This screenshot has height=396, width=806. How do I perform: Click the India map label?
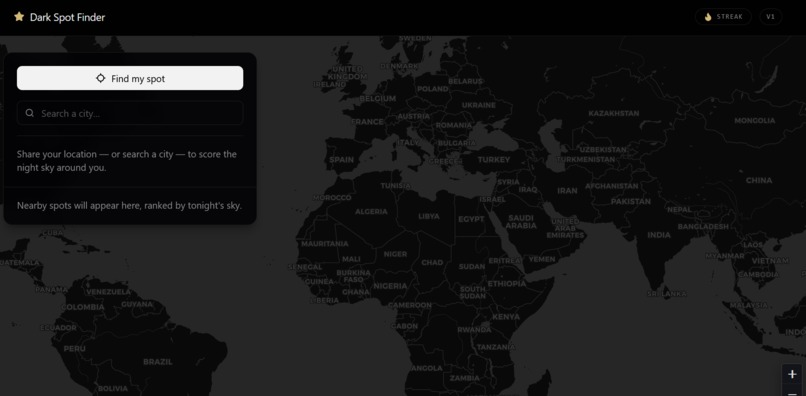pyautogui.click(x=658, y=235)
